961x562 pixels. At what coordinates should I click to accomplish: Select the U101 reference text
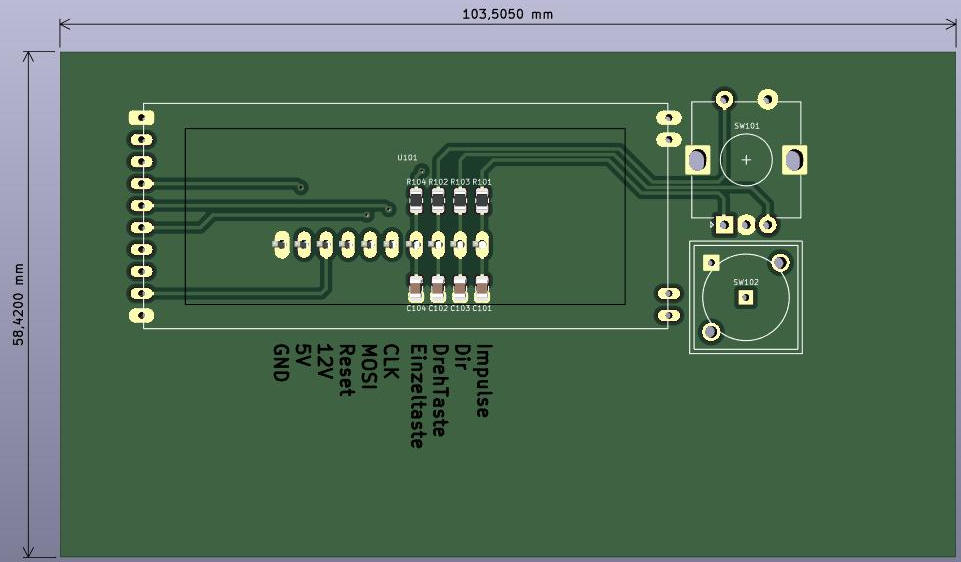407,158
